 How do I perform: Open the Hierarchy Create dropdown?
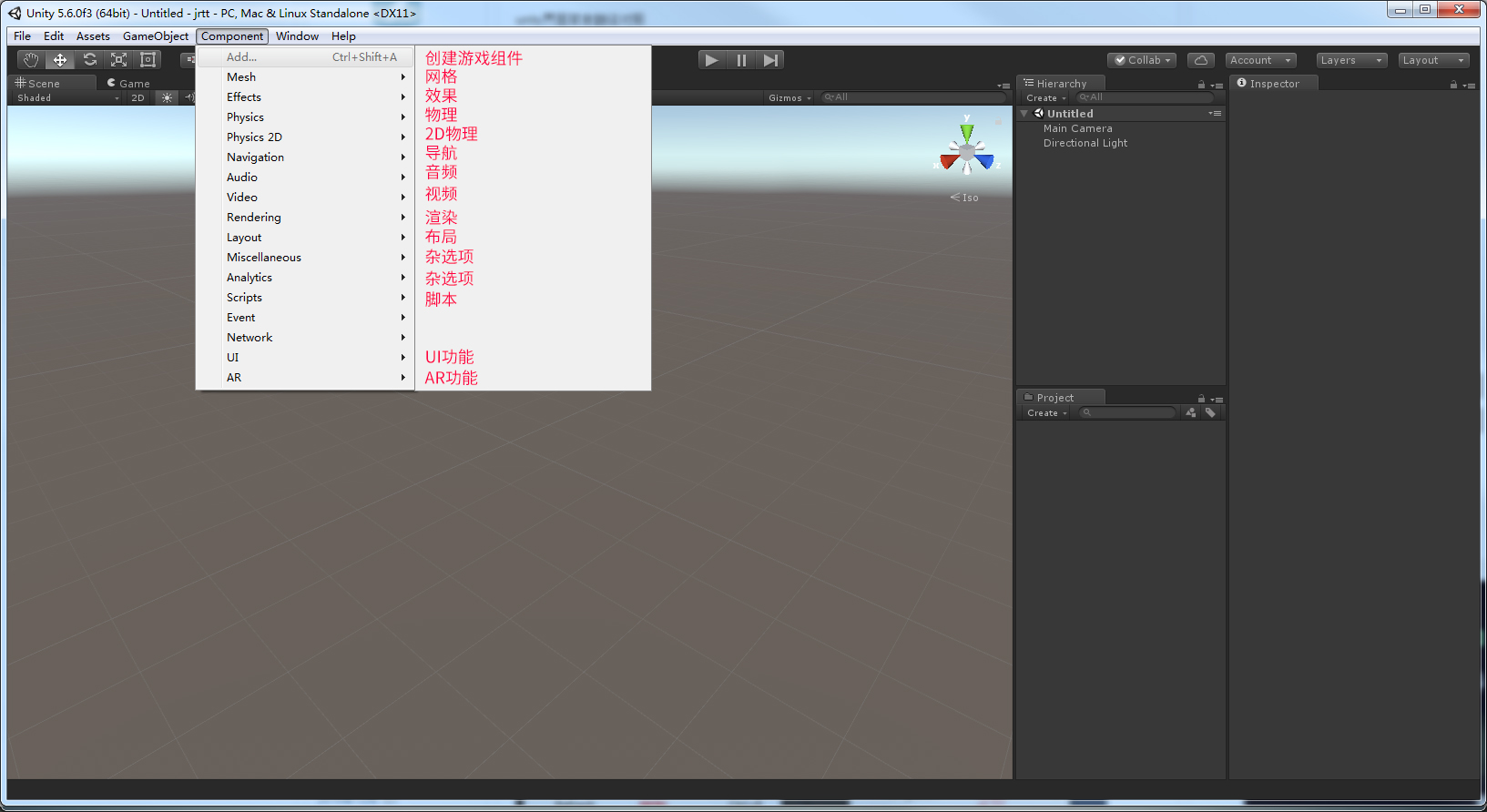click(x=1045, y=97)
